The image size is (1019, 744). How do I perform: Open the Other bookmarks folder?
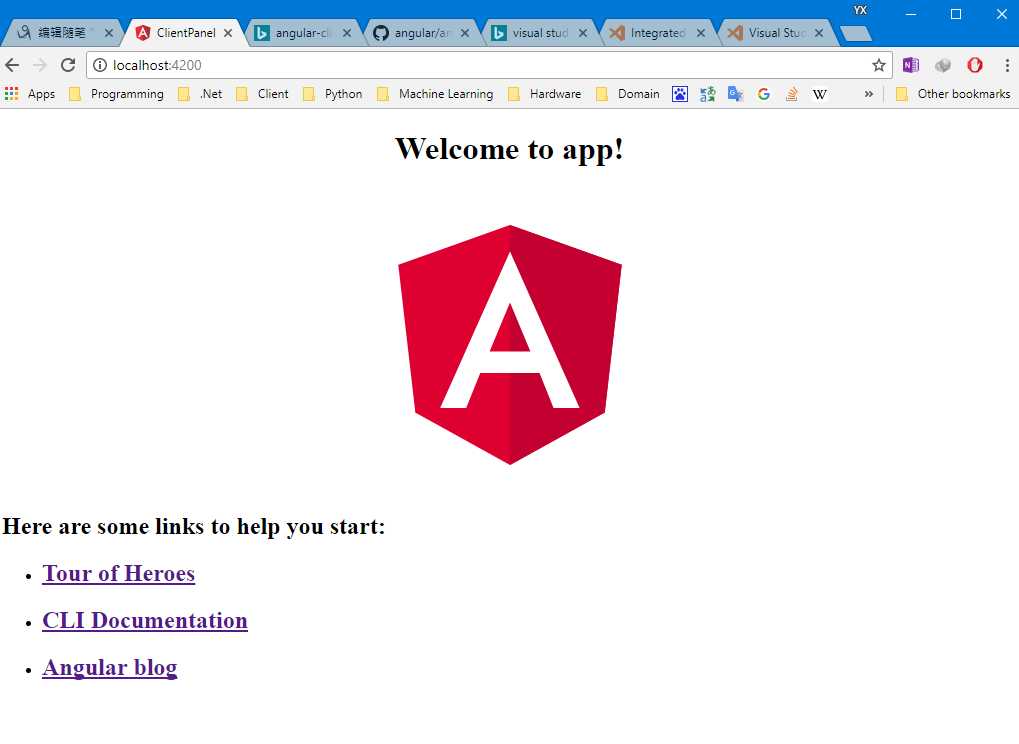tap(953, 94)
